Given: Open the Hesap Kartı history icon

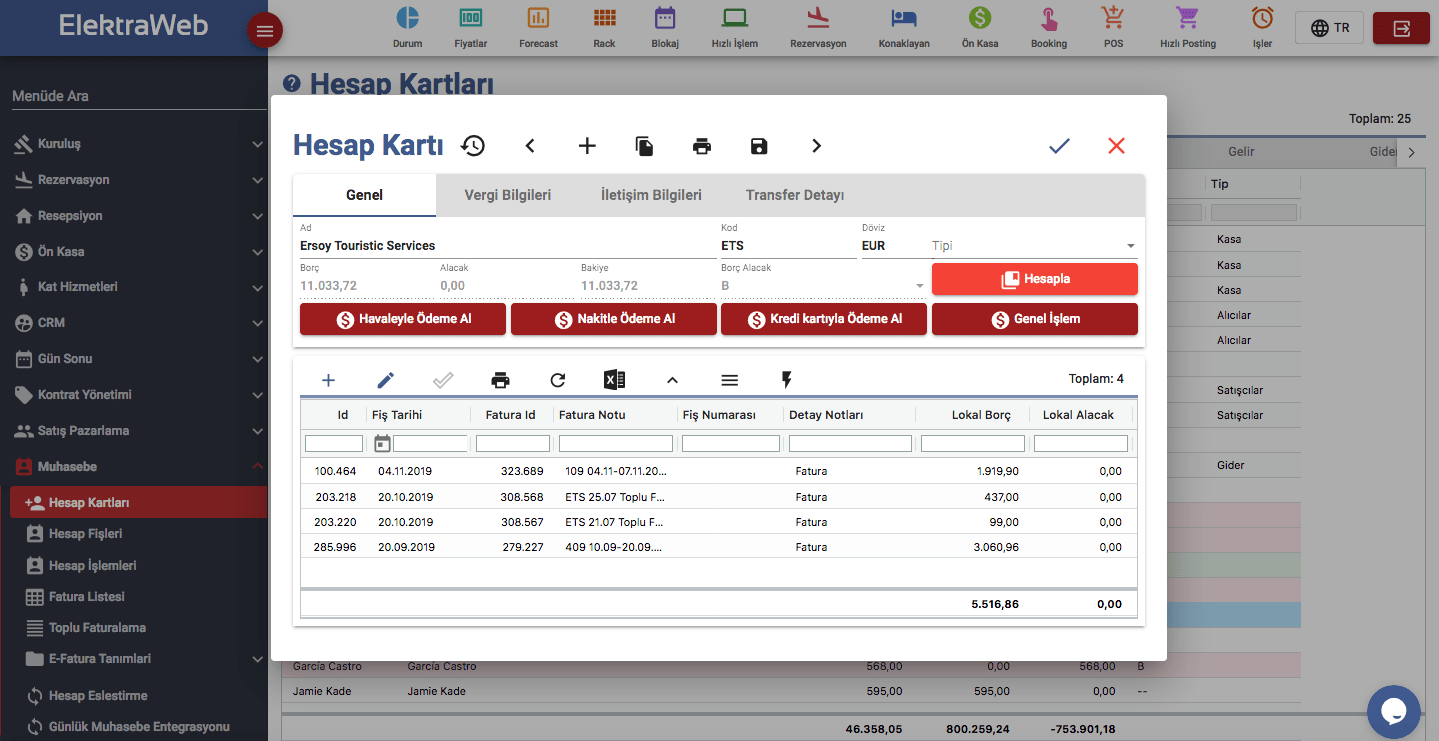Looking at the screenshot, I should pyautogui.click(x=473, y=146).
